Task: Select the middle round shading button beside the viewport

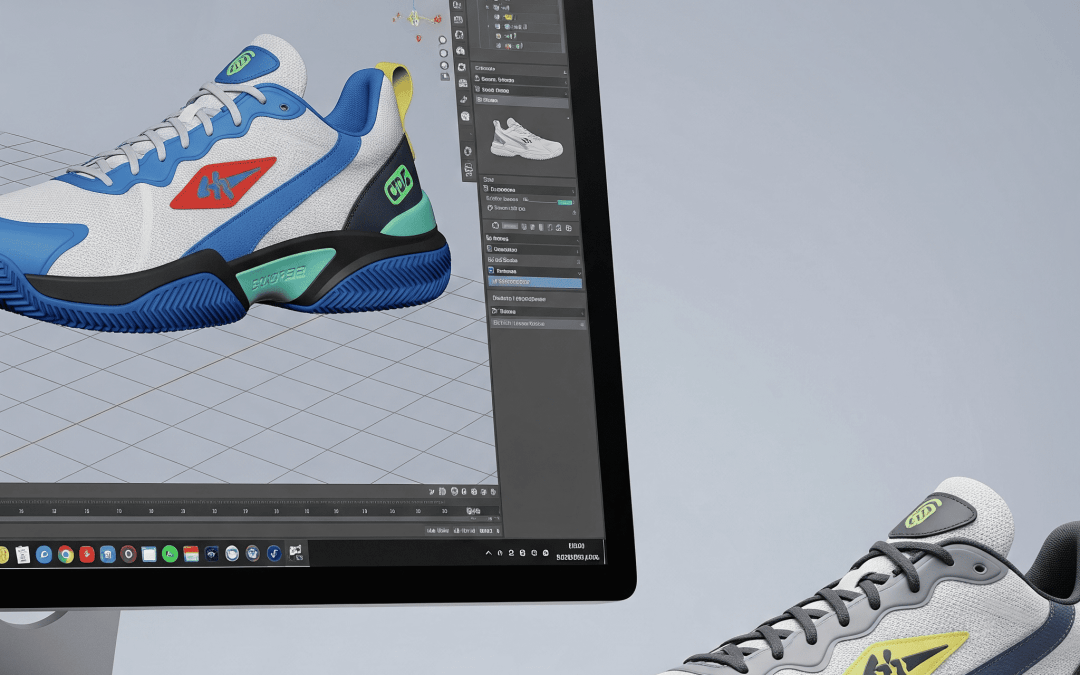Action: 444,53
